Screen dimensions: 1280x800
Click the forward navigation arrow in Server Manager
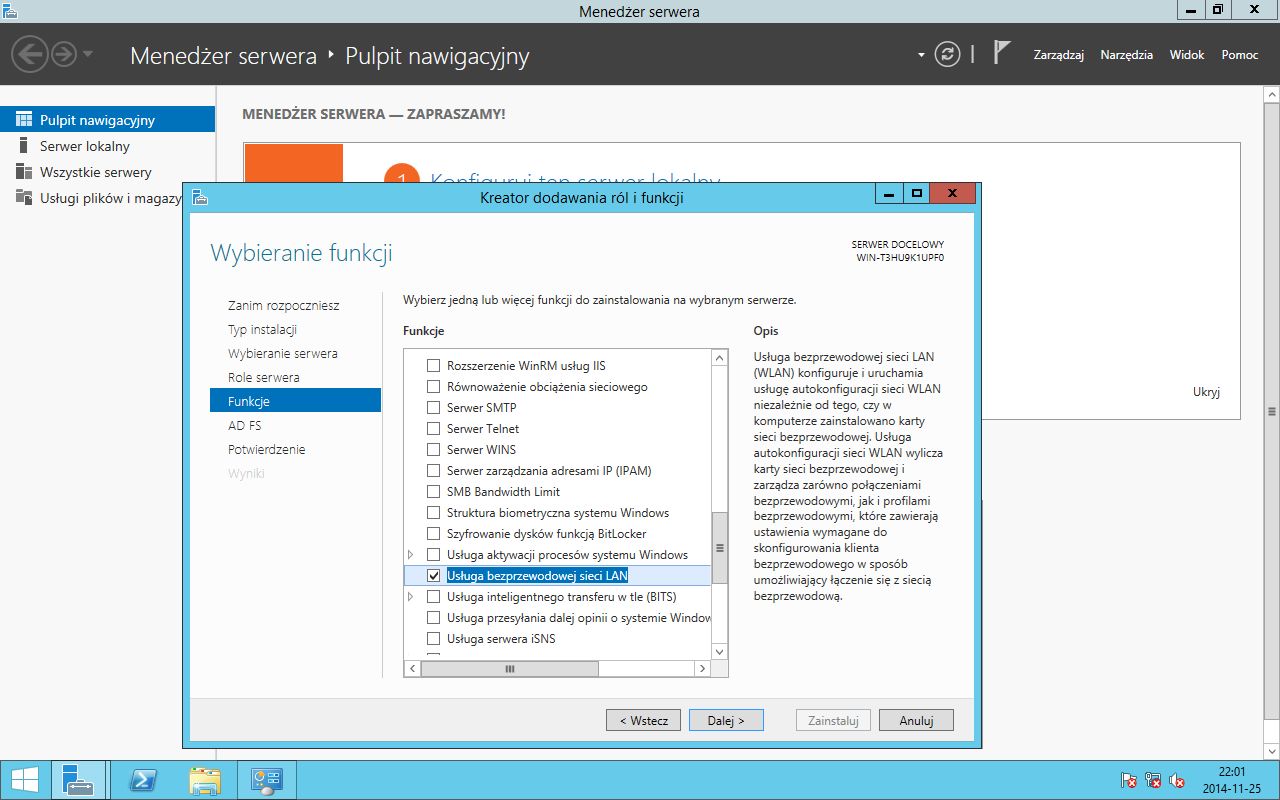(63, 54)
